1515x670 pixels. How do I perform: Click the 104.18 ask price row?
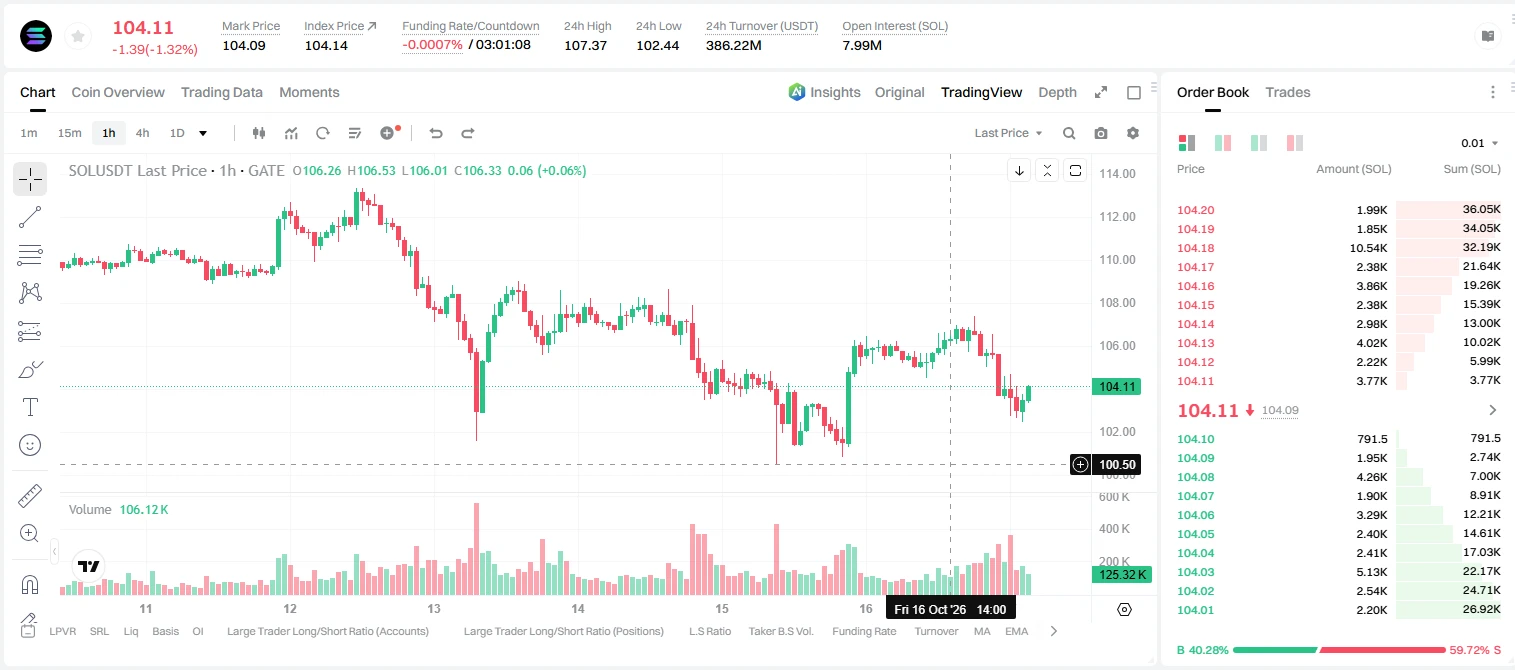click(x=1339, y=248)
